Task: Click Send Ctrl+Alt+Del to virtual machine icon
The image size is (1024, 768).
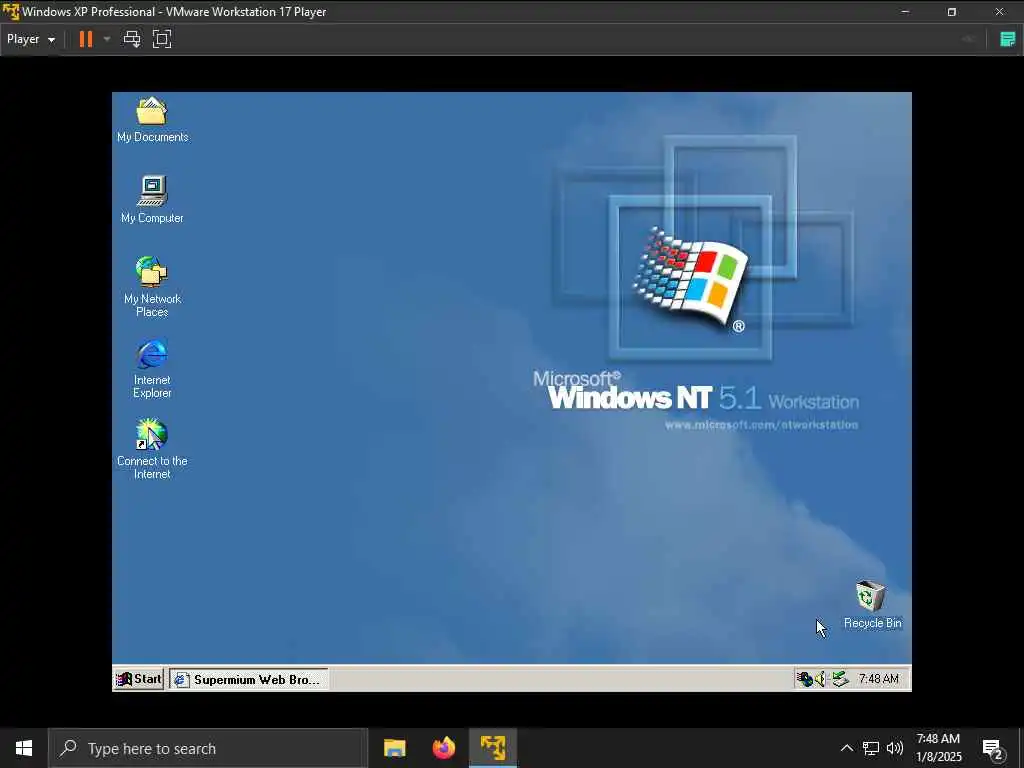Action: [x=132, y=39]
